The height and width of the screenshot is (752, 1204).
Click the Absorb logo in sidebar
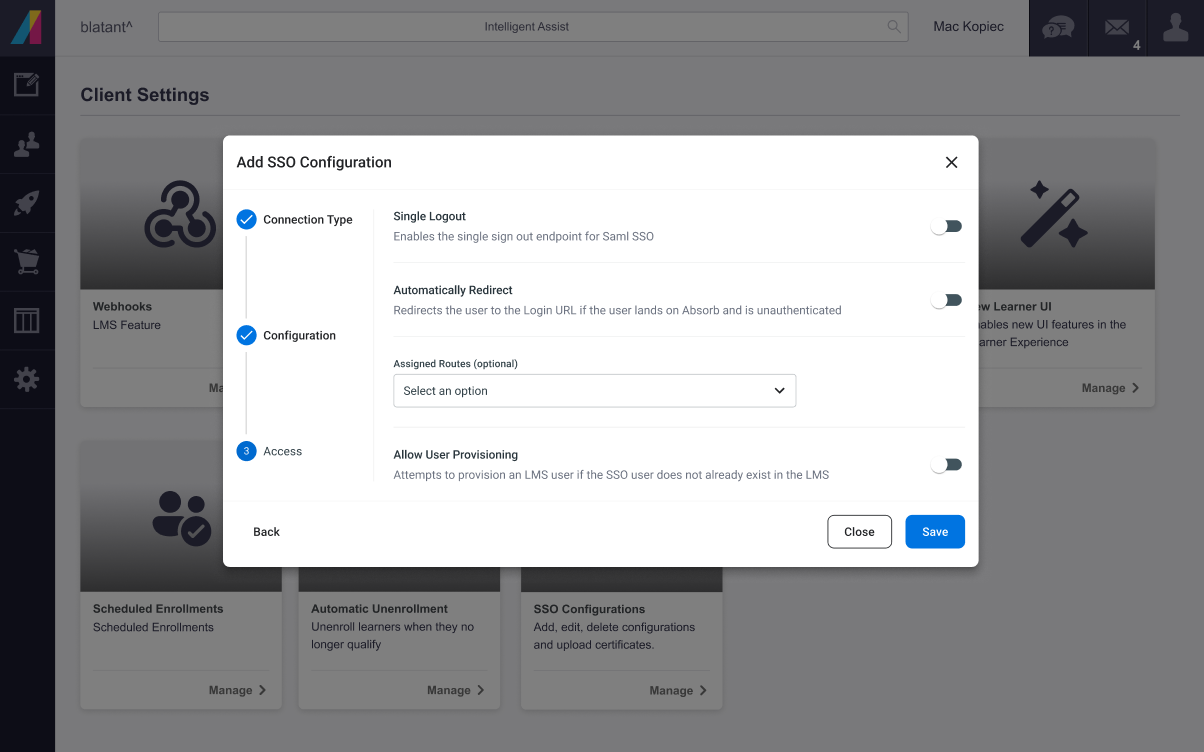coord(27,28)
